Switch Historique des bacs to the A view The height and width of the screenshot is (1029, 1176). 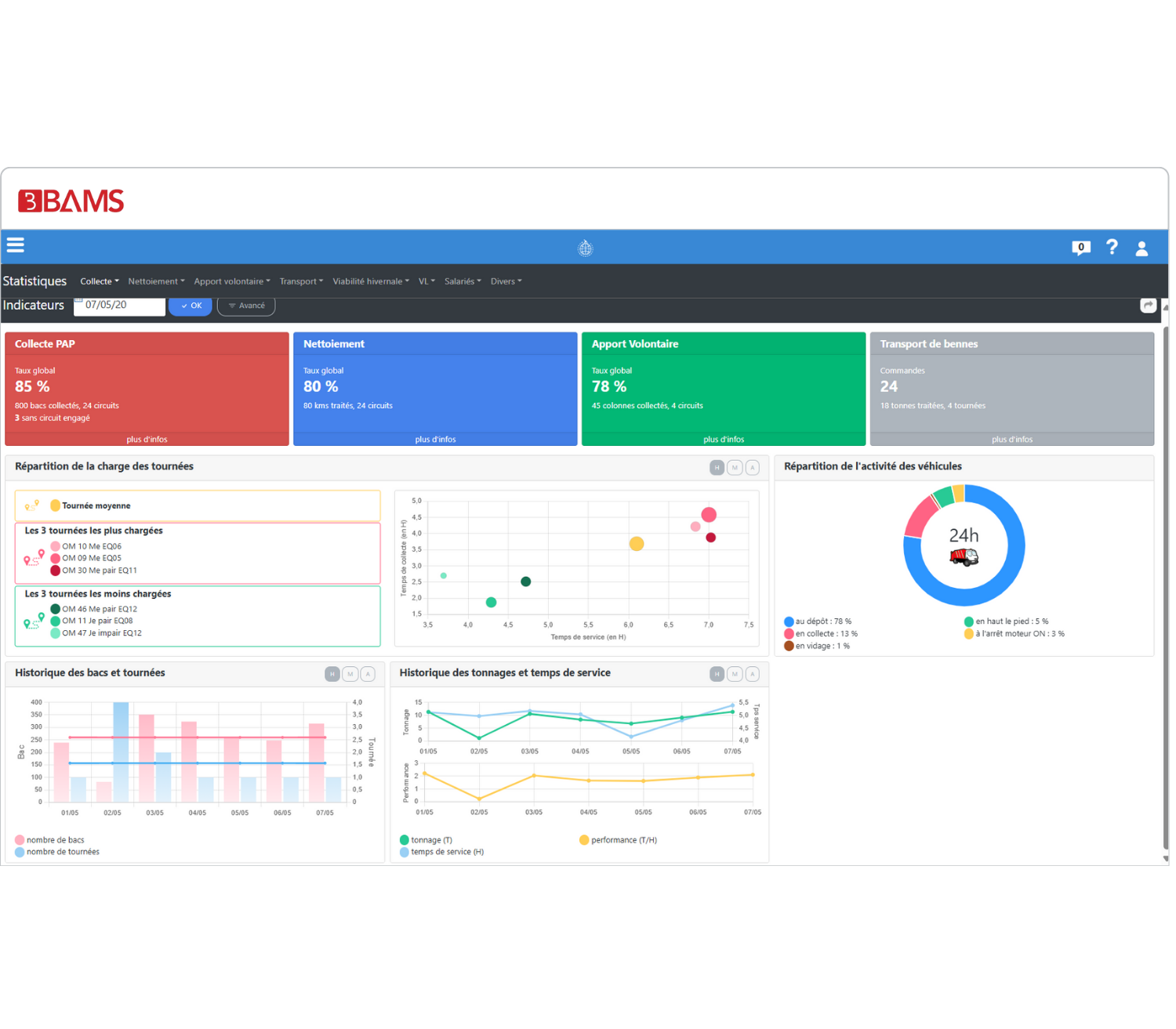[368, 674]
